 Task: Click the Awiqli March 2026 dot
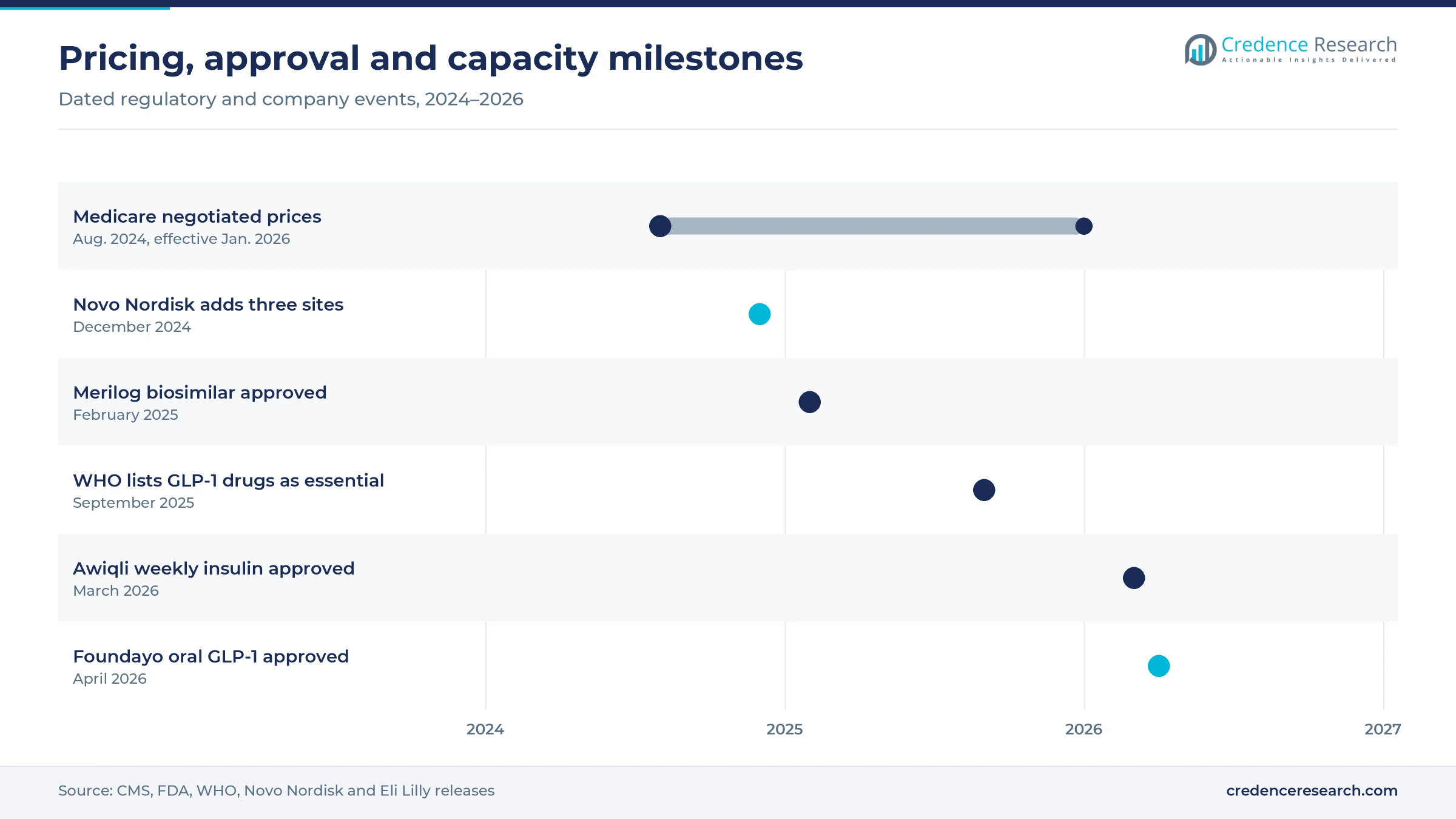tap(1134, 578)
